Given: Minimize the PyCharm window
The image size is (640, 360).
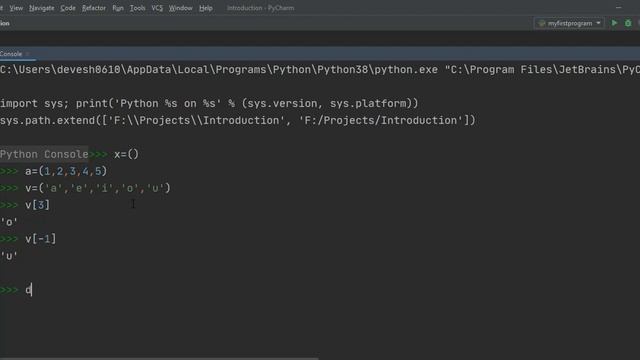Looking at the screenshot, I should click(x=619, y=7).
